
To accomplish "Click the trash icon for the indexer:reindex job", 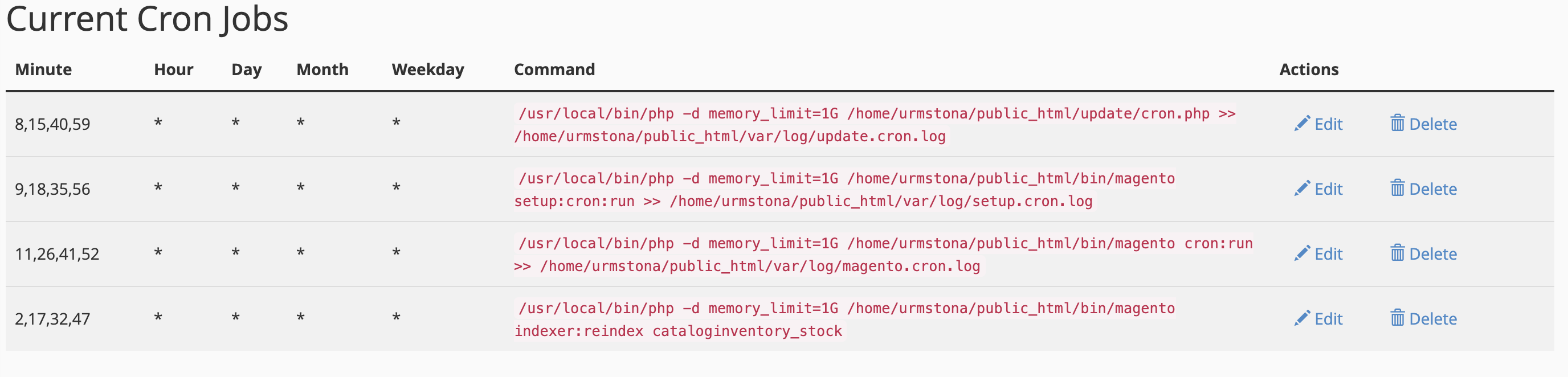I will 1398,318.
